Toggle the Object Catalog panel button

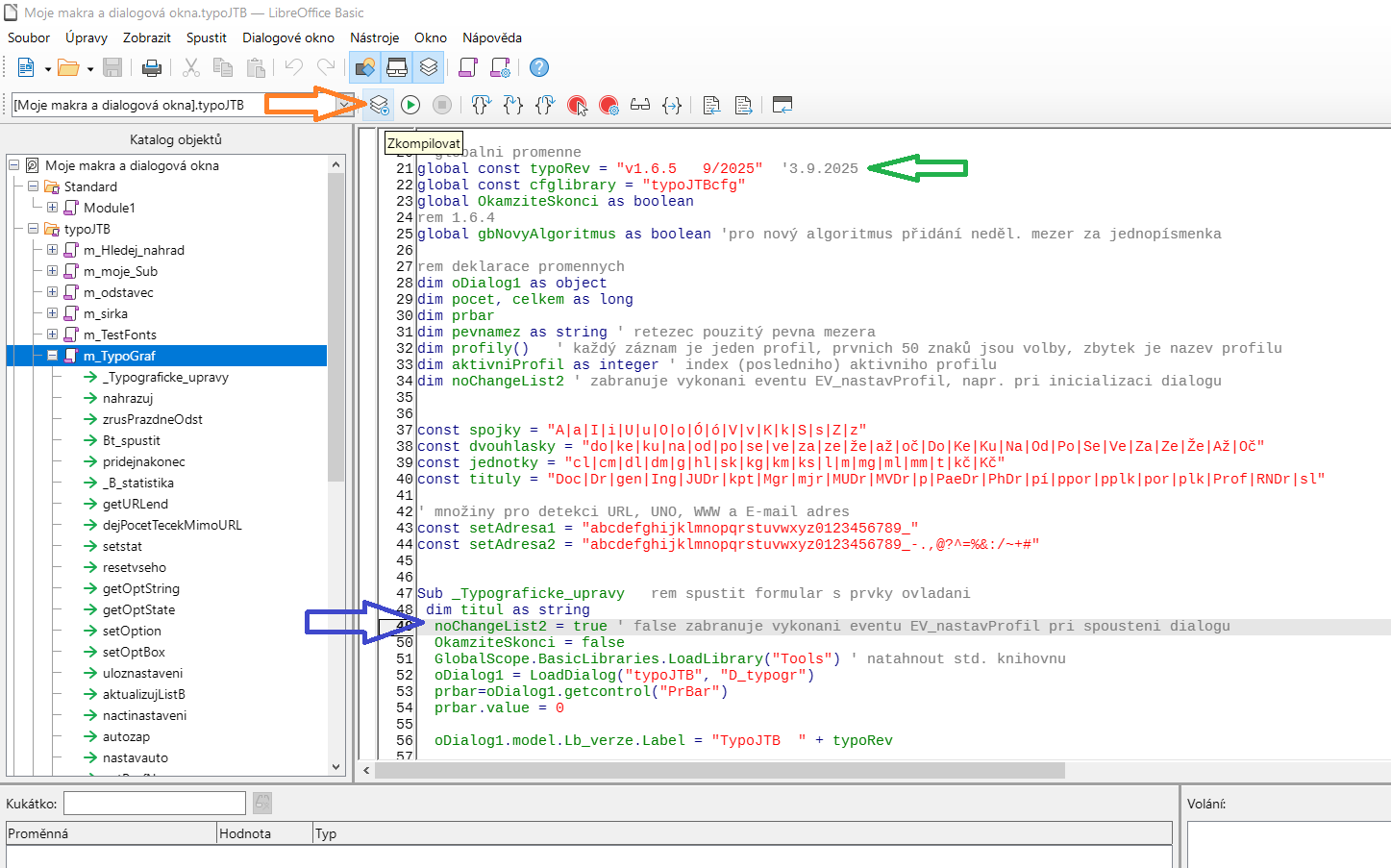click(x=364, y=67)
